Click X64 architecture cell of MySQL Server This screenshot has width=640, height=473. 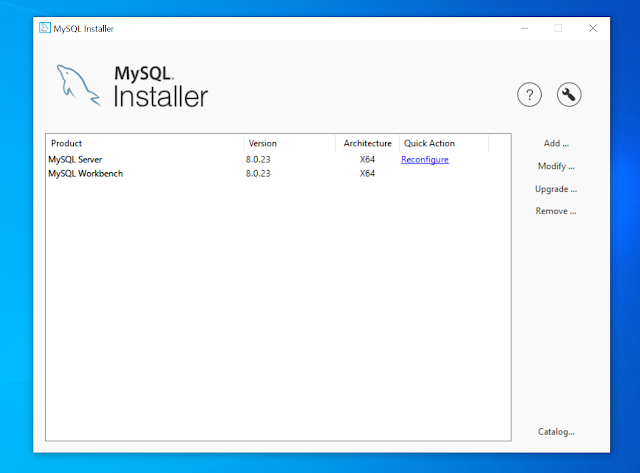click(367, 160)
